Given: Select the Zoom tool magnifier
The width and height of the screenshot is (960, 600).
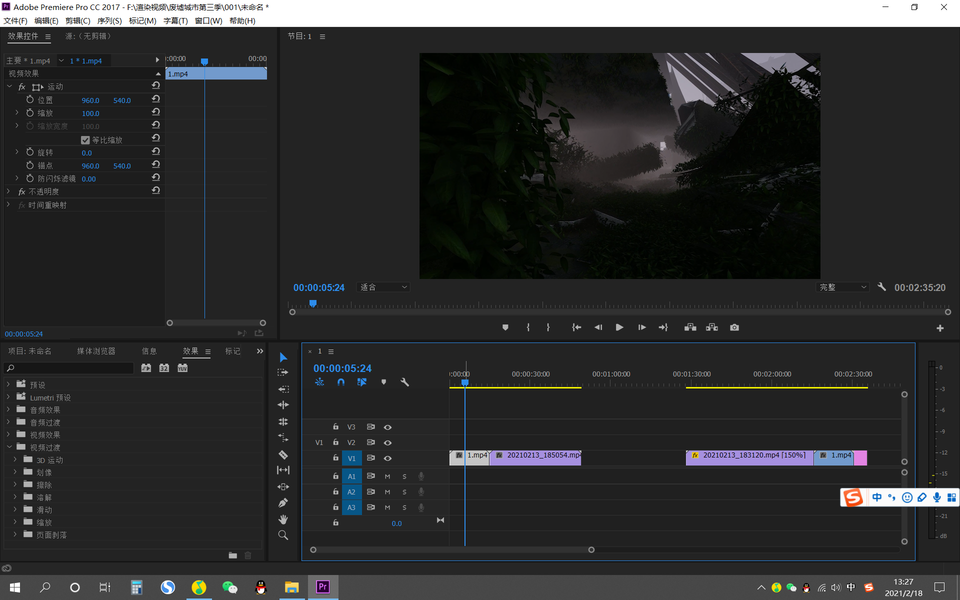Looking at the screenshot, I should [x=283, y=535].
